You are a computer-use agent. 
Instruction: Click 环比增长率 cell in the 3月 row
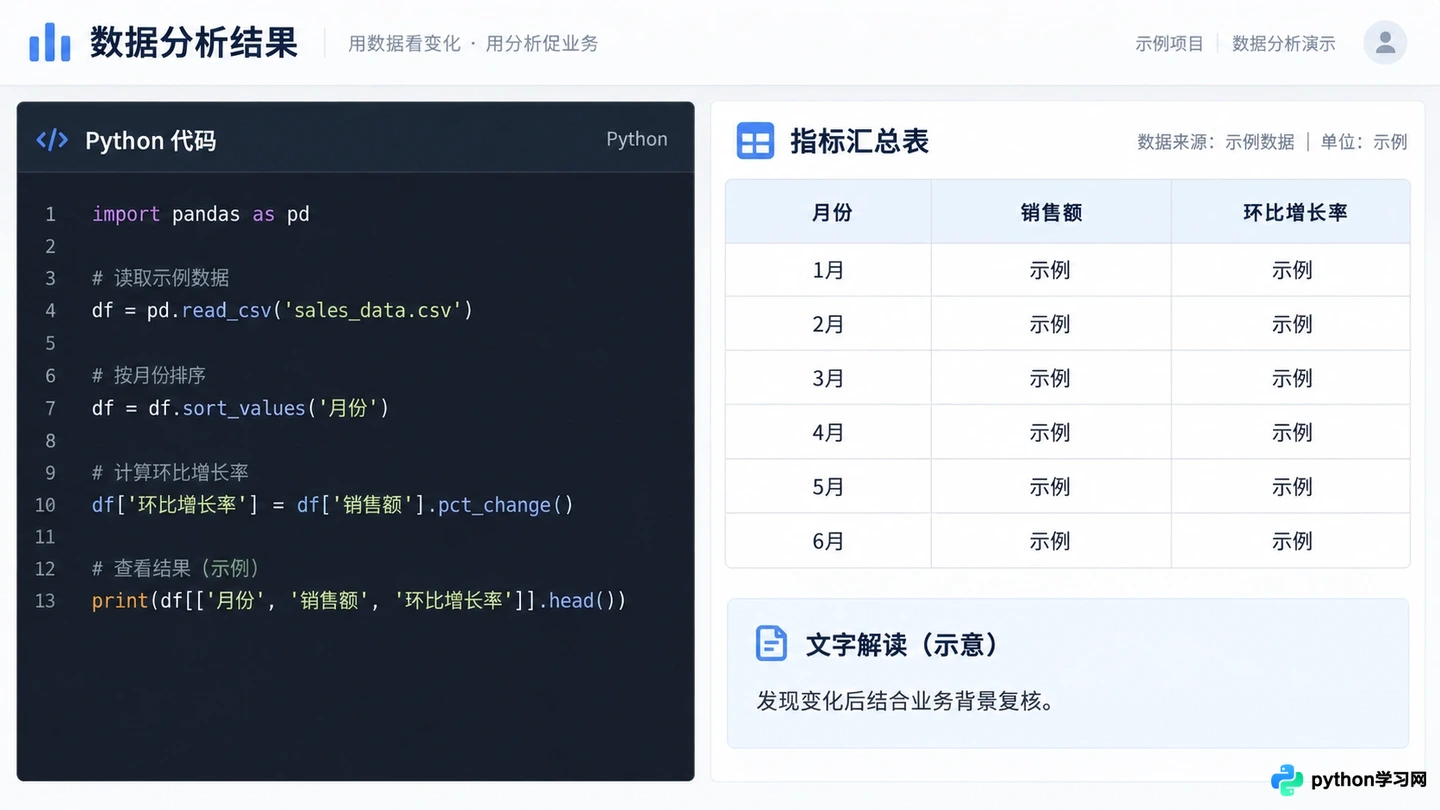coord(1291,378)
